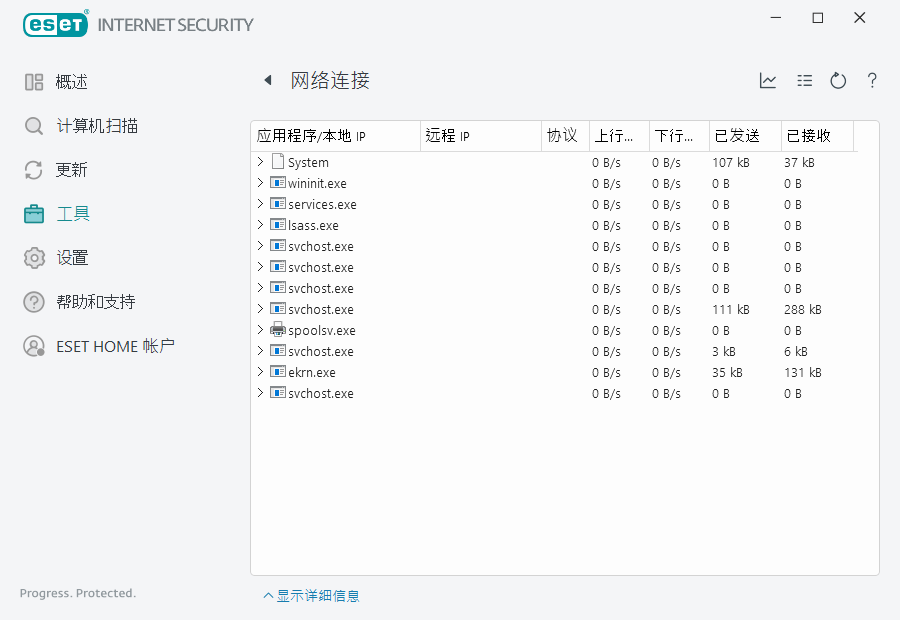The height and width of the screenshot is (620, 900).
Task: Sort by 已发送 sent column header
Action: [x=746, y=136]
